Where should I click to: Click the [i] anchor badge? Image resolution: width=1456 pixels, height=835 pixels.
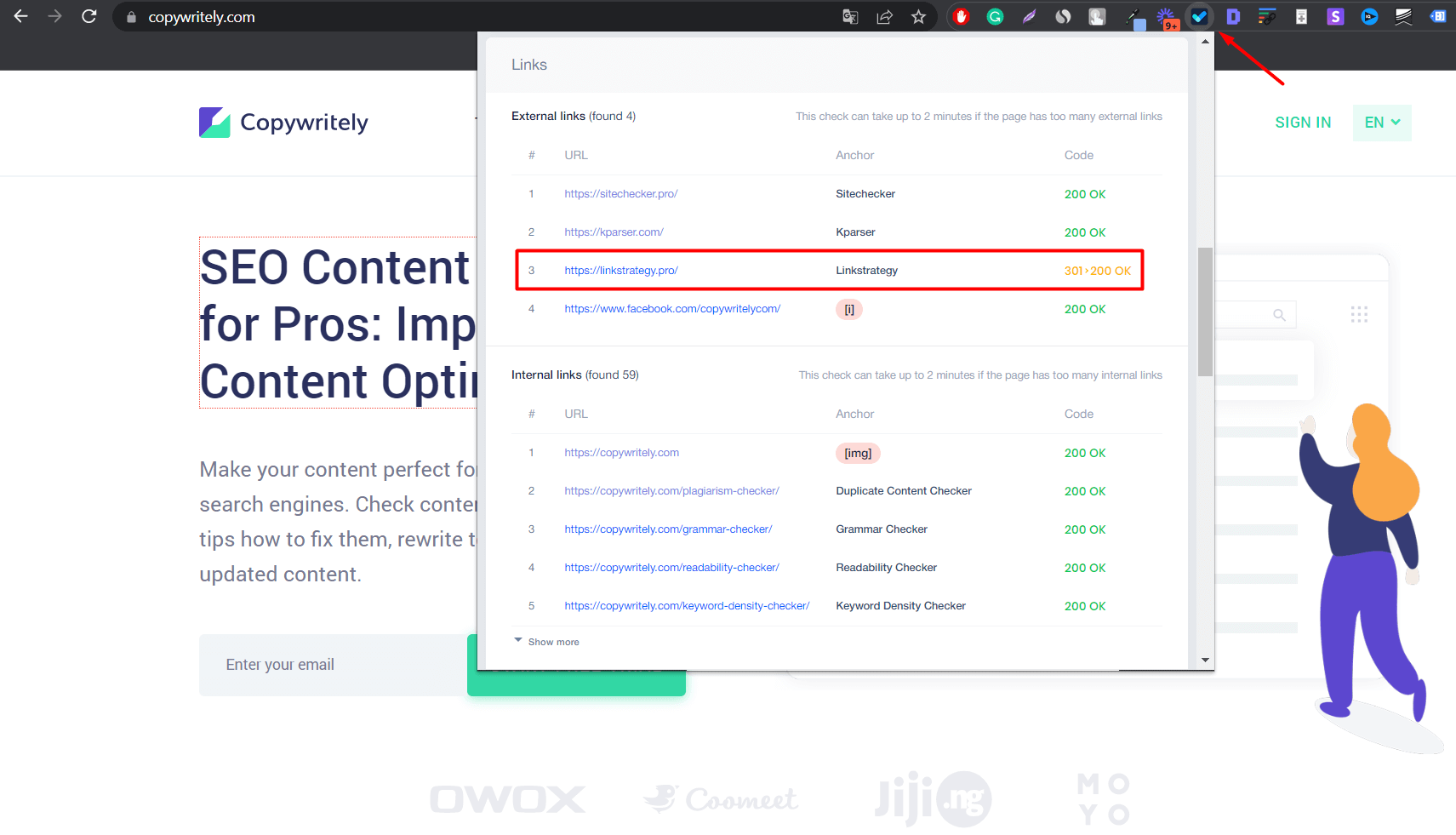(849, 309)
